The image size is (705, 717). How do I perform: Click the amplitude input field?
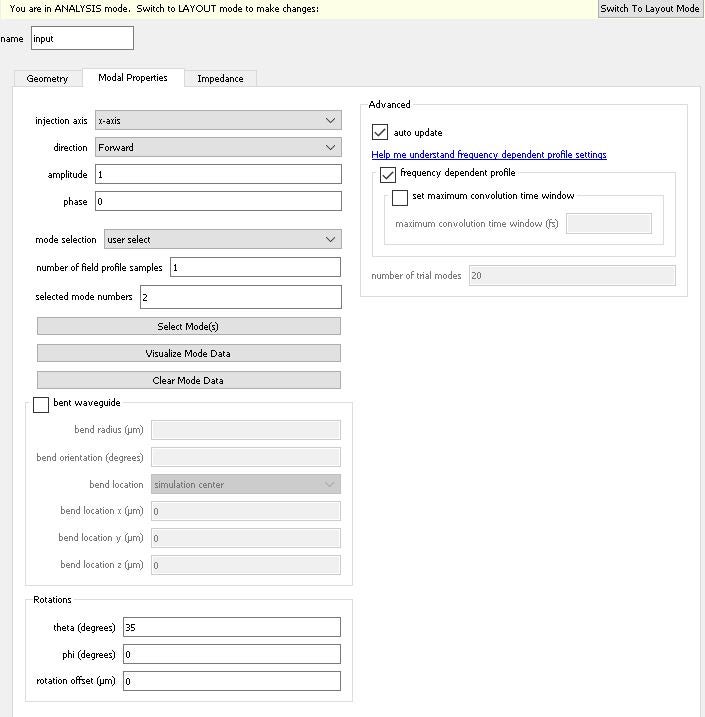click(x=218, y=174)
